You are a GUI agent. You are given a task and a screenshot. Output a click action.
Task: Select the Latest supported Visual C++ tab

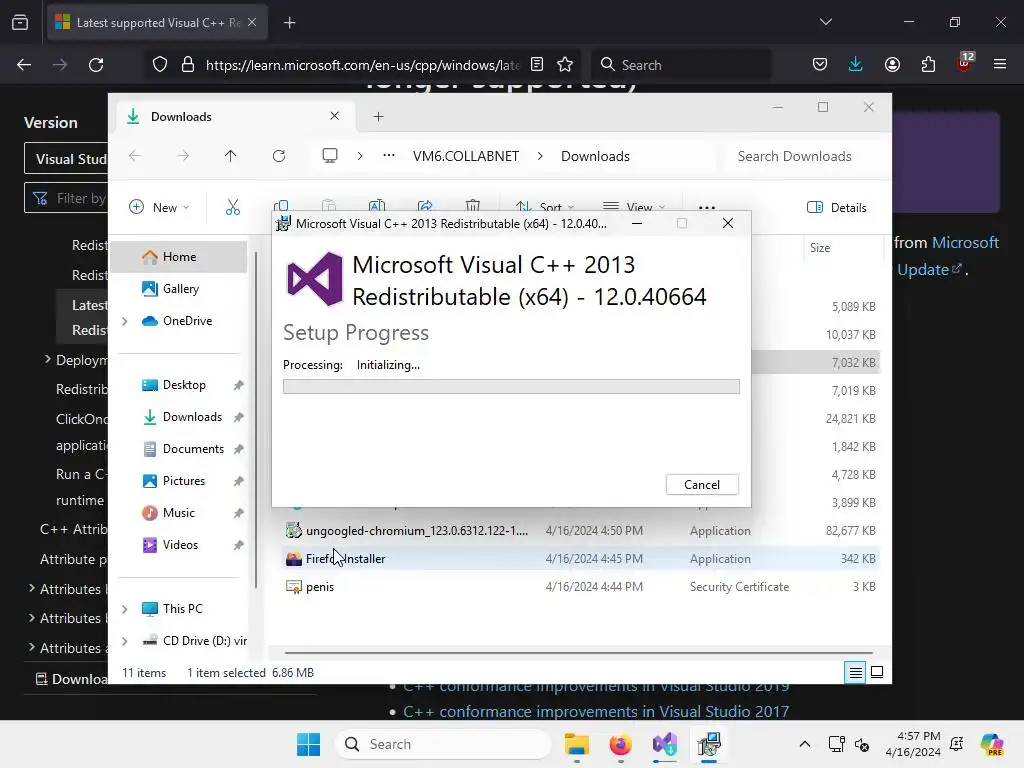click(157, 23)
